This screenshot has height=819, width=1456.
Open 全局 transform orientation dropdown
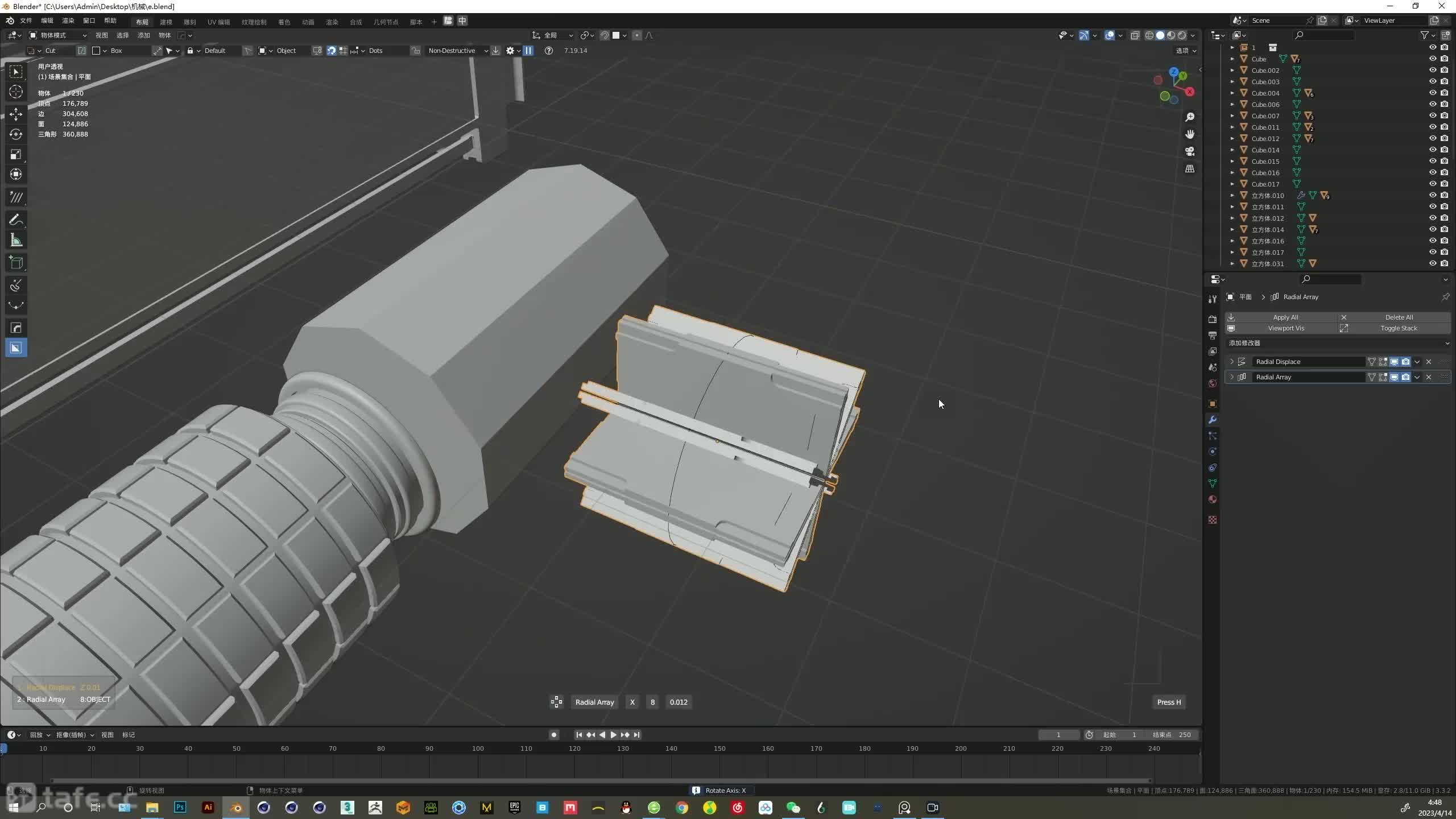(x=553, y=35)
